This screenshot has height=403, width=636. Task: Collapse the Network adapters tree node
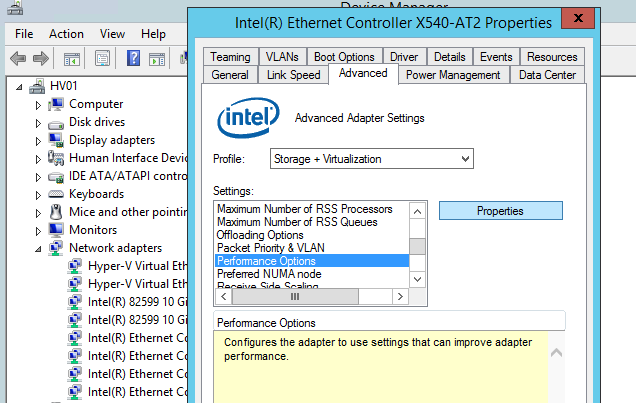point(38,249)
